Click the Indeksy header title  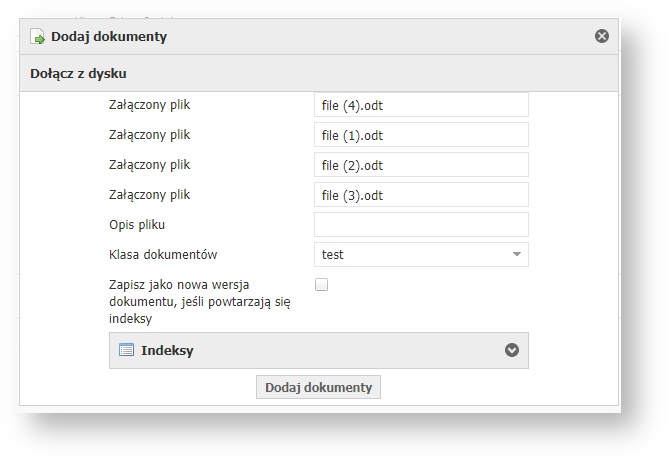point(167,350)
